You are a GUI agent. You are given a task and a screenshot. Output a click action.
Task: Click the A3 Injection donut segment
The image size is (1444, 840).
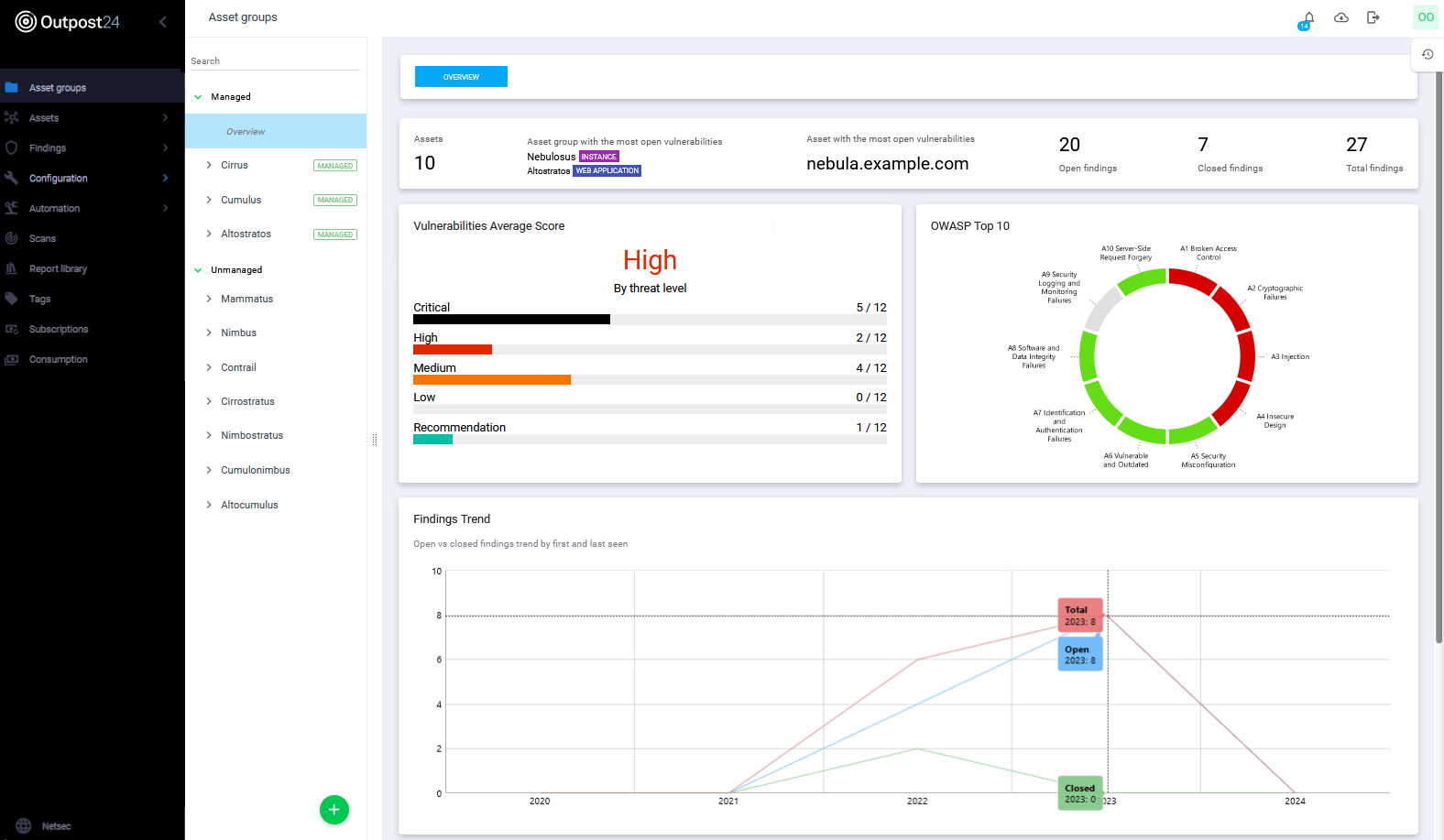(1247, 356)
